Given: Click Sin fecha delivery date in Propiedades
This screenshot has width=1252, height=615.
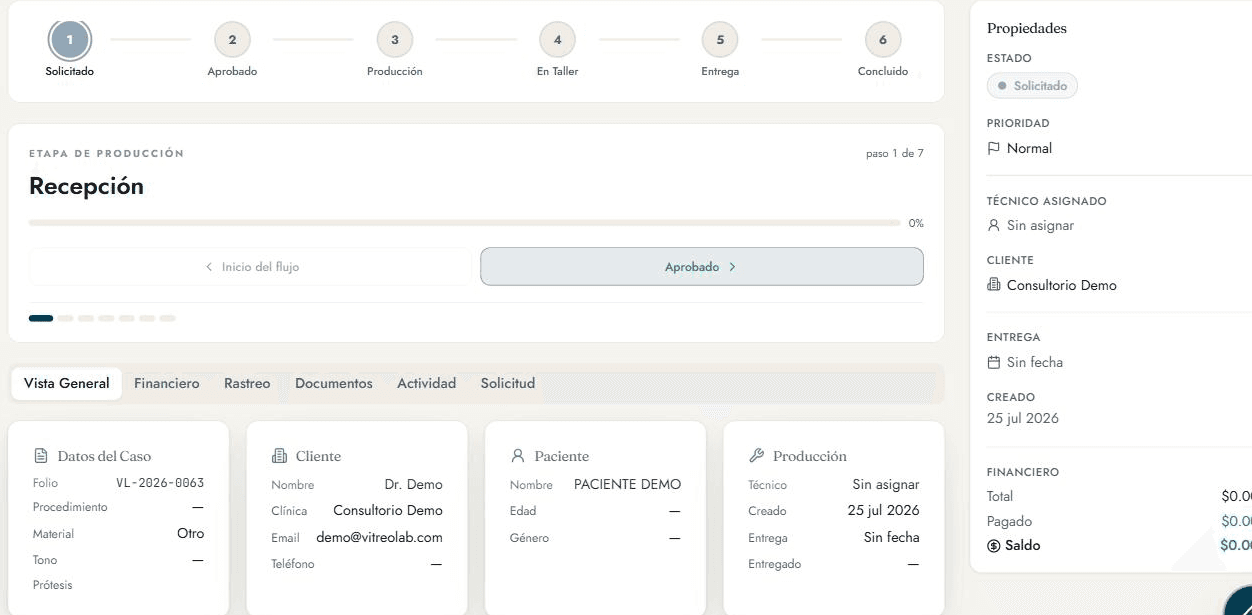Looking at the screenshot, I should click(1035, 362).
